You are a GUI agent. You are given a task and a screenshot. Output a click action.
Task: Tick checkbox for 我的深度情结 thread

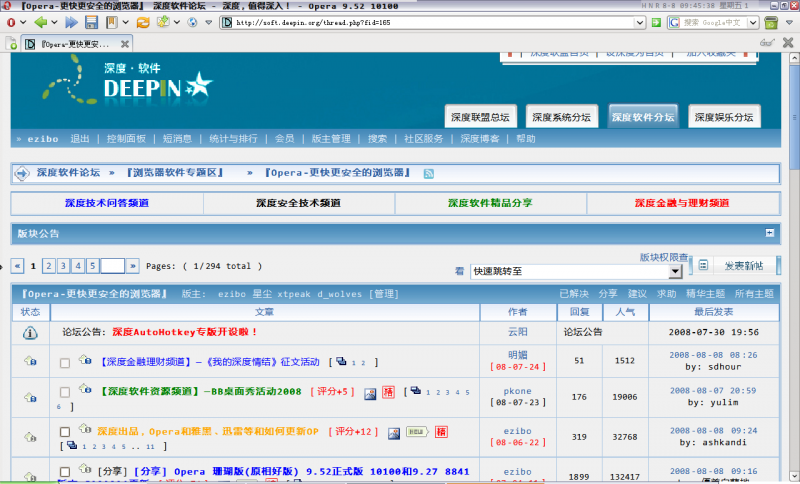tap(65, 363)
